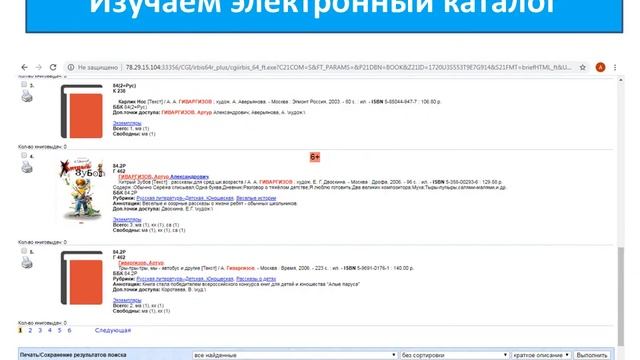Click the '84(2=Рус)' shelf mark in record 3
The image size is (640, 360).
tap(124, 86)
